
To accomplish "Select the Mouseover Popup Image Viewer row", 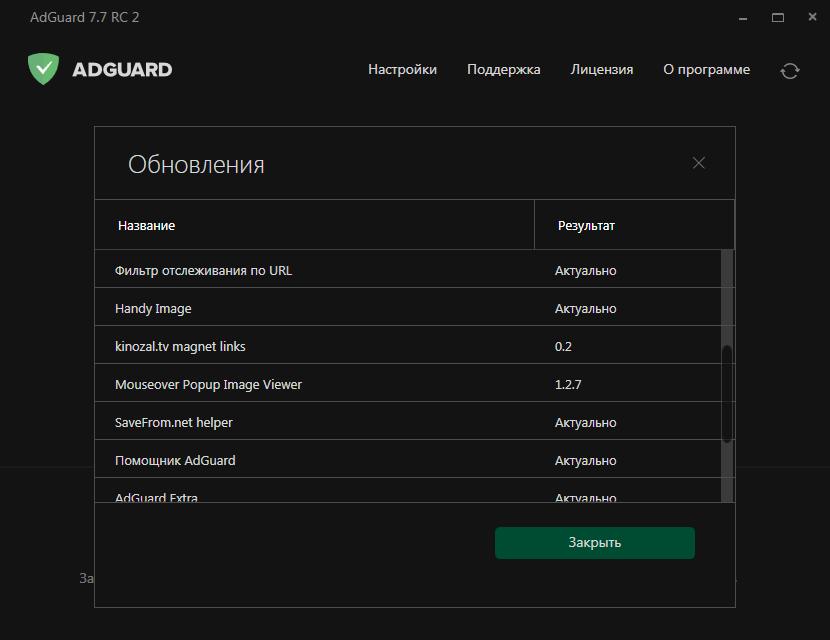I will pyautogui.click(x=300, y=383).
